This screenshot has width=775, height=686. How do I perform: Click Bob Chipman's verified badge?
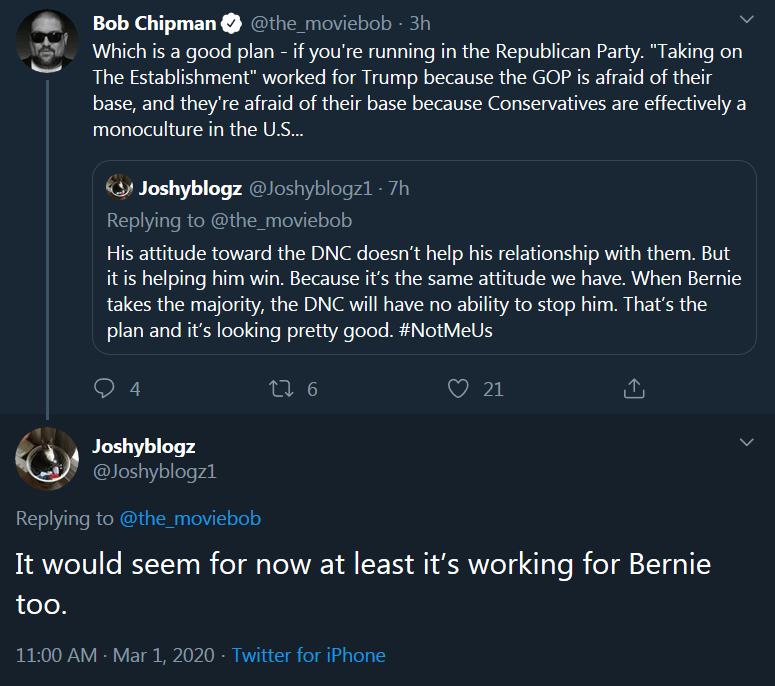[x=231, y=23]
